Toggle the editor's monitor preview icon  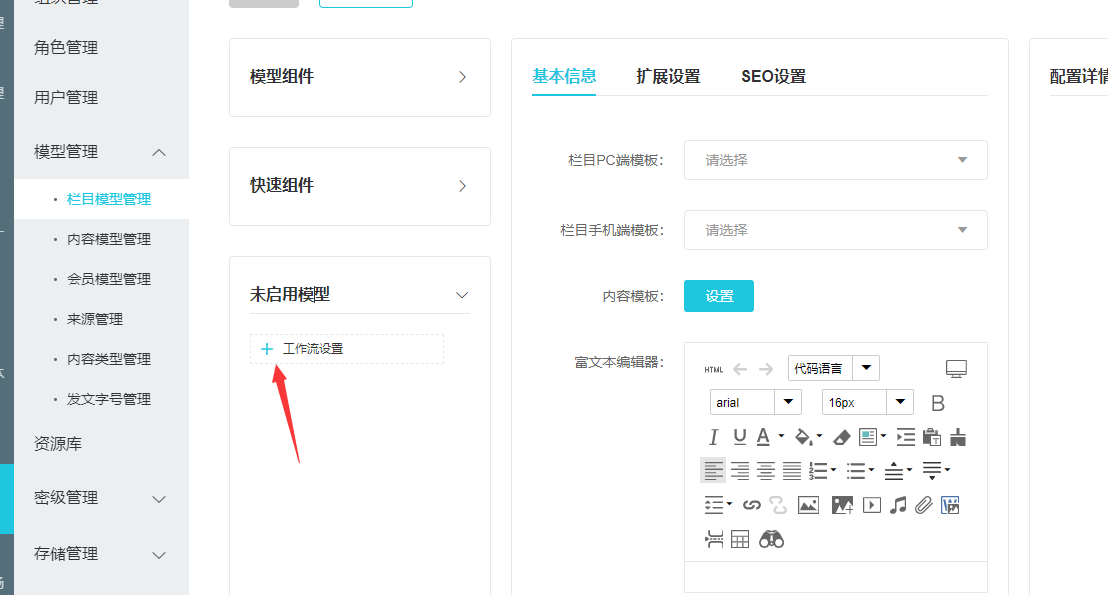(957, 369)
